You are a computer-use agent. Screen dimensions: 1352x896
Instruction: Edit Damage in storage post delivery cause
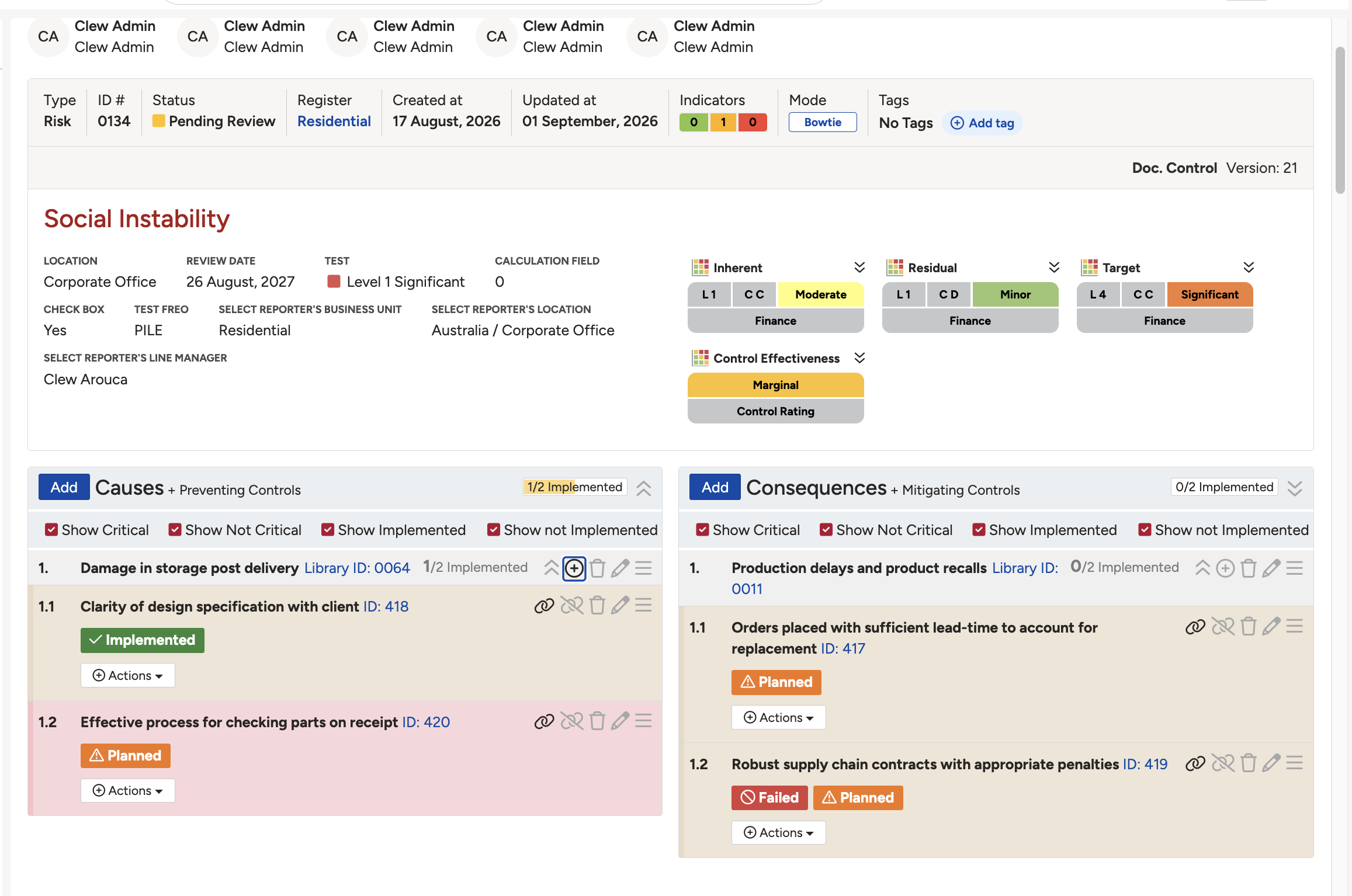(620, 568)
